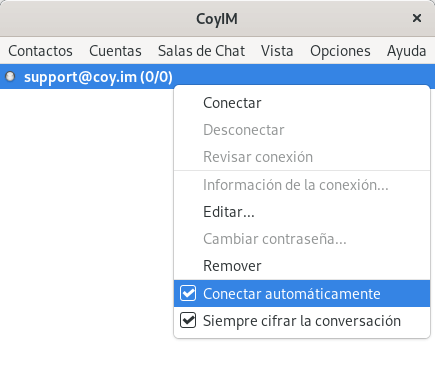Select Editar... in the context menu
This screenshot has width=435, height=375.
(302, 212)
